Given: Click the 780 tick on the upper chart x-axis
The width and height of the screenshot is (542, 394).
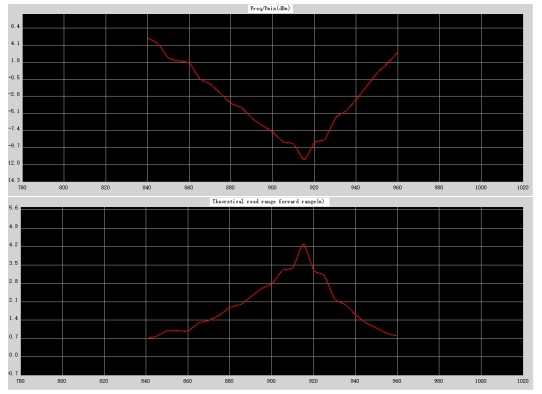Looking at the screenshot, I should coord(22,187).
